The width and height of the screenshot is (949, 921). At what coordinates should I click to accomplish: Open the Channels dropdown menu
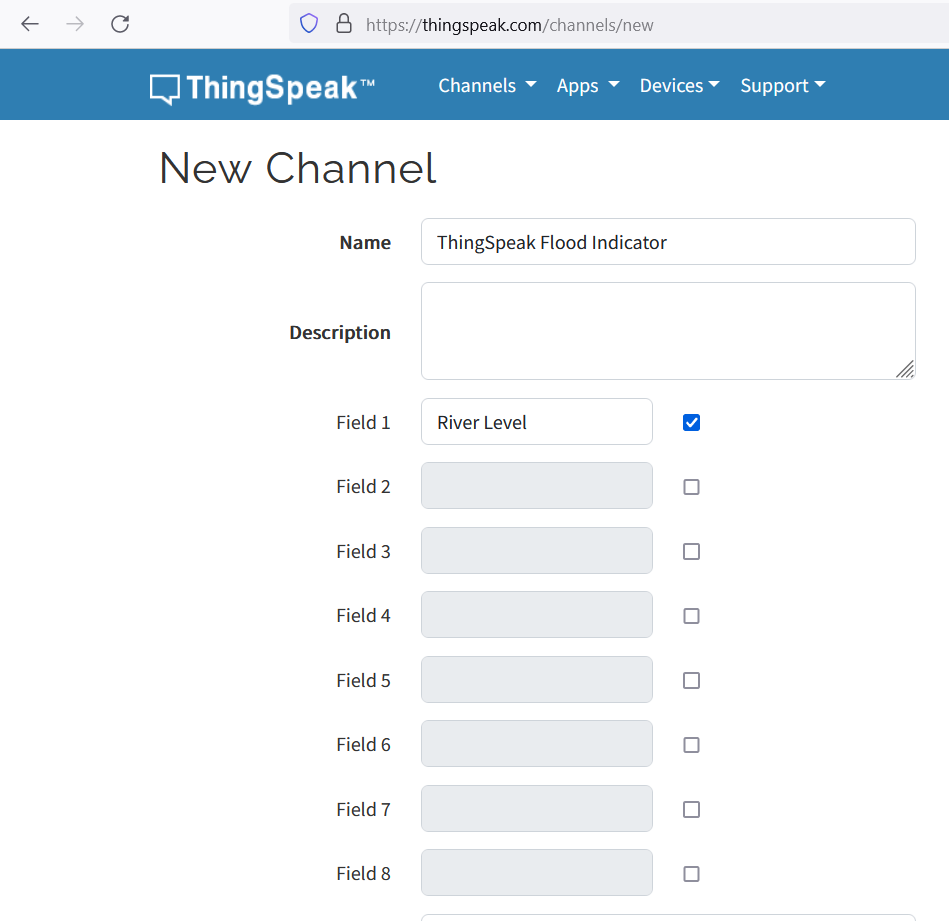click(x=487, y=86)
